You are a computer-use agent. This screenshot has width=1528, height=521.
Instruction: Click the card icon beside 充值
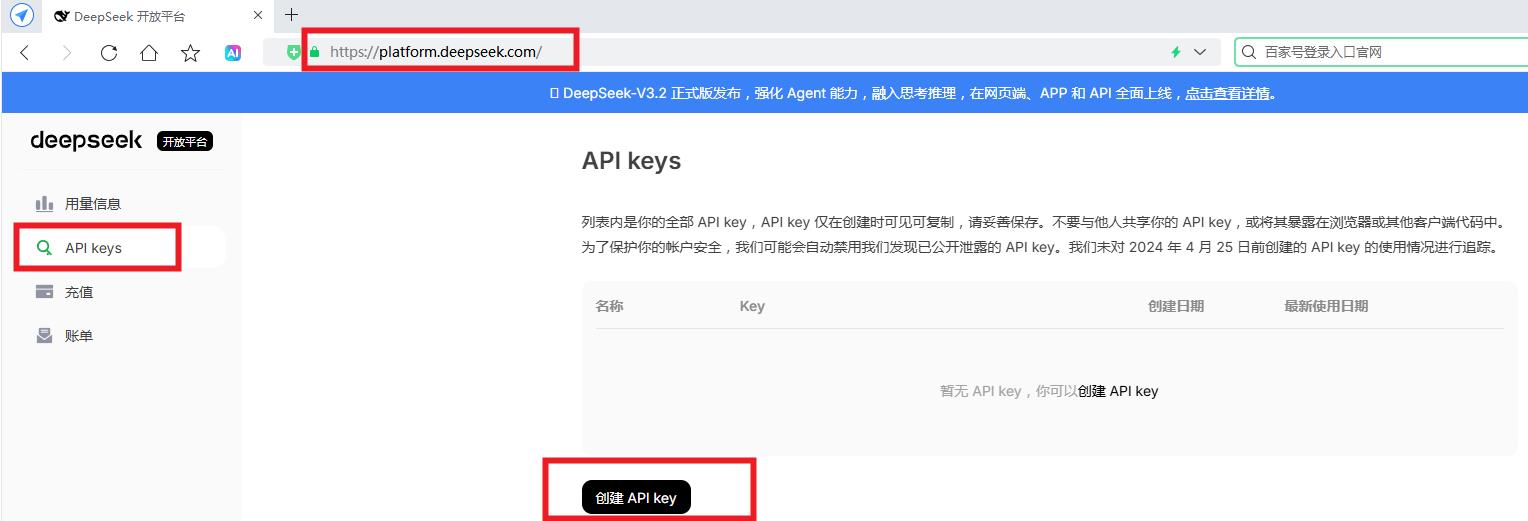click(x=44, y=292)
